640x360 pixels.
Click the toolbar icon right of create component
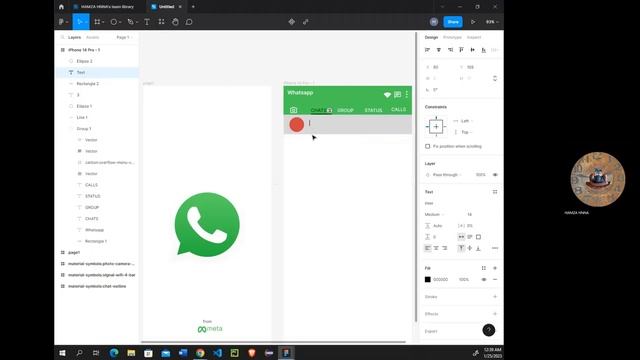click(306, 22)
